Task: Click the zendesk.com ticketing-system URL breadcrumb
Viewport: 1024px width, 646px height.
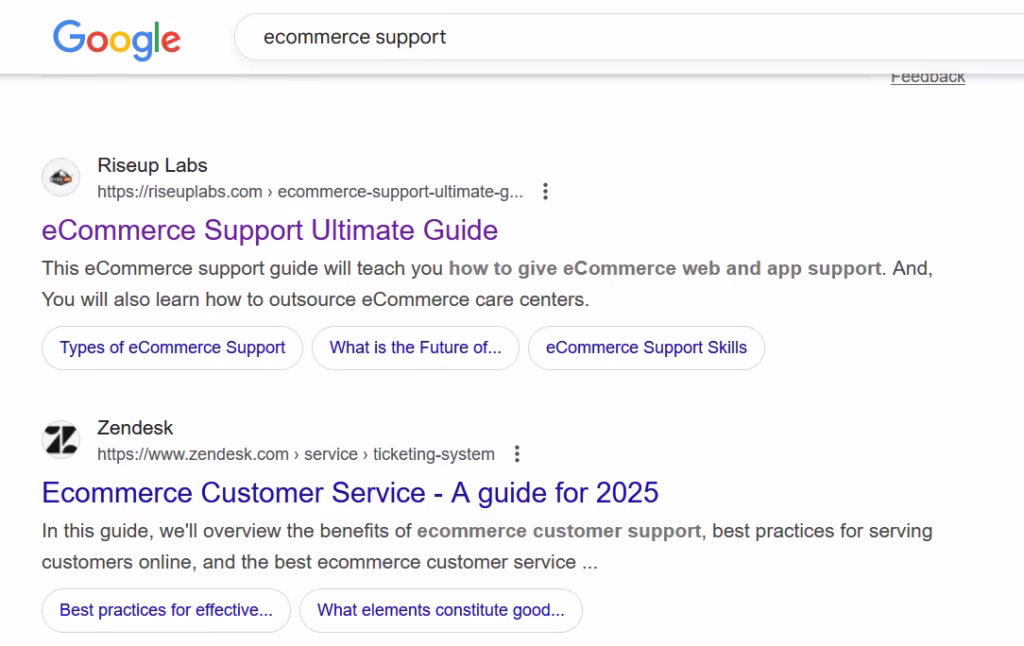Action: 296,455
